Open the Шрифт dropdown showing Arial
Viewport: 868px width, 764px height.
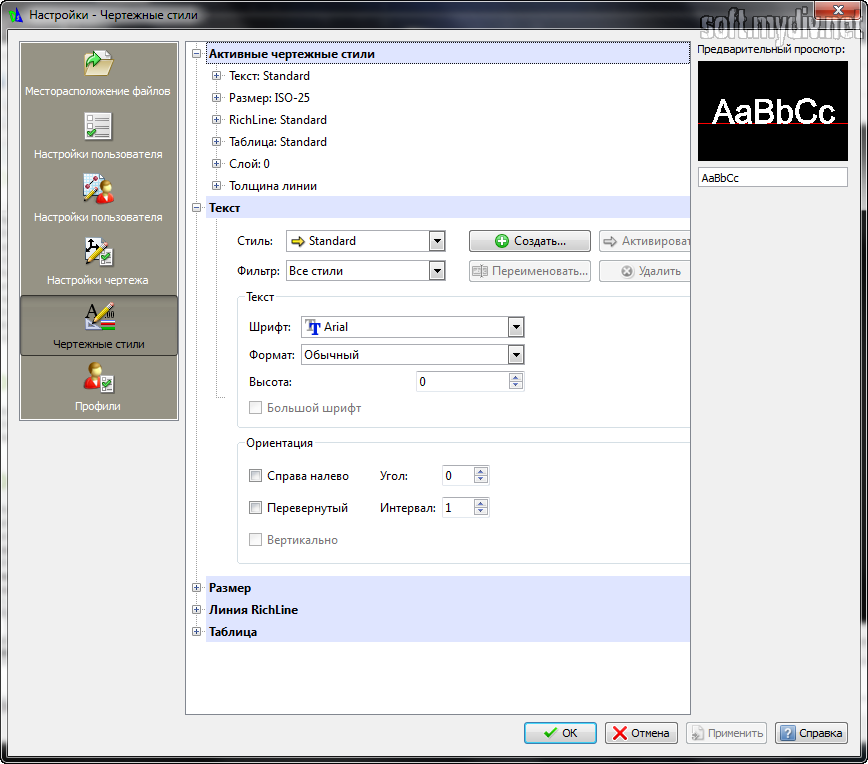515,327
